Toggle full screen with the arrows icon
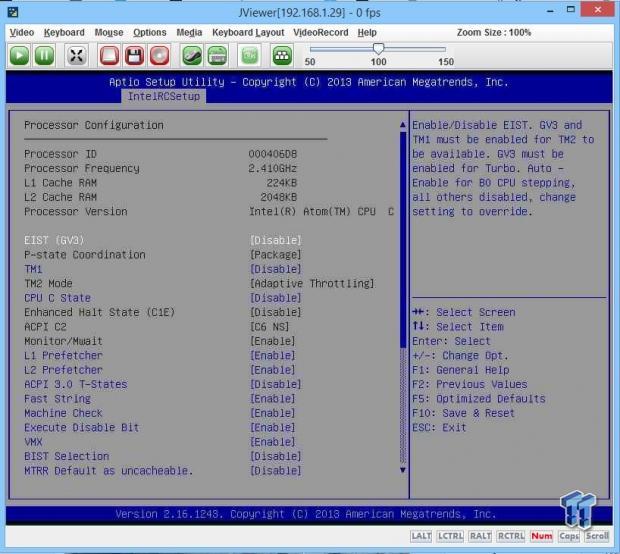 pos(76,55)
